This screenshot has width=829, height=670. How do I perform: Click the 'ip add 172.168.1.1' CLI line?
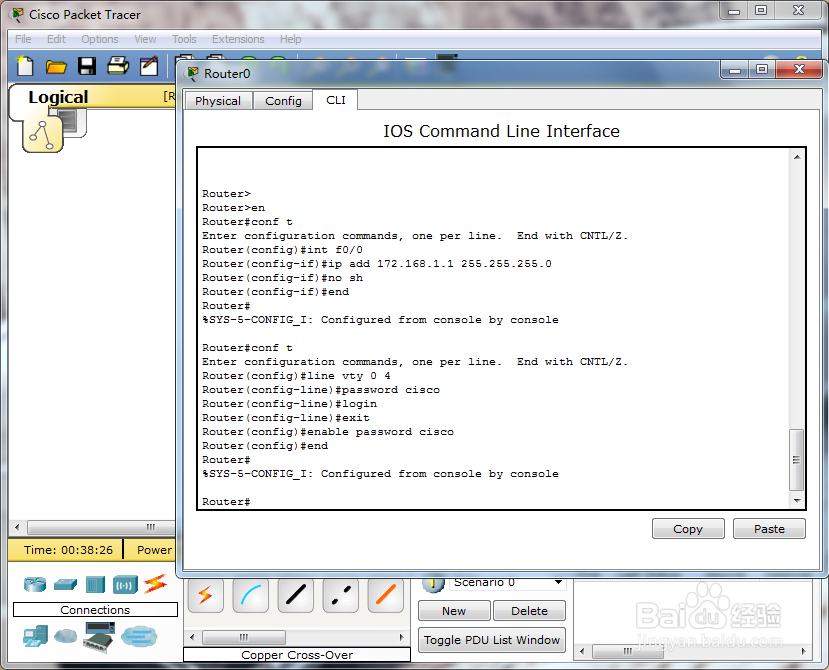click(x=376, y=264)
